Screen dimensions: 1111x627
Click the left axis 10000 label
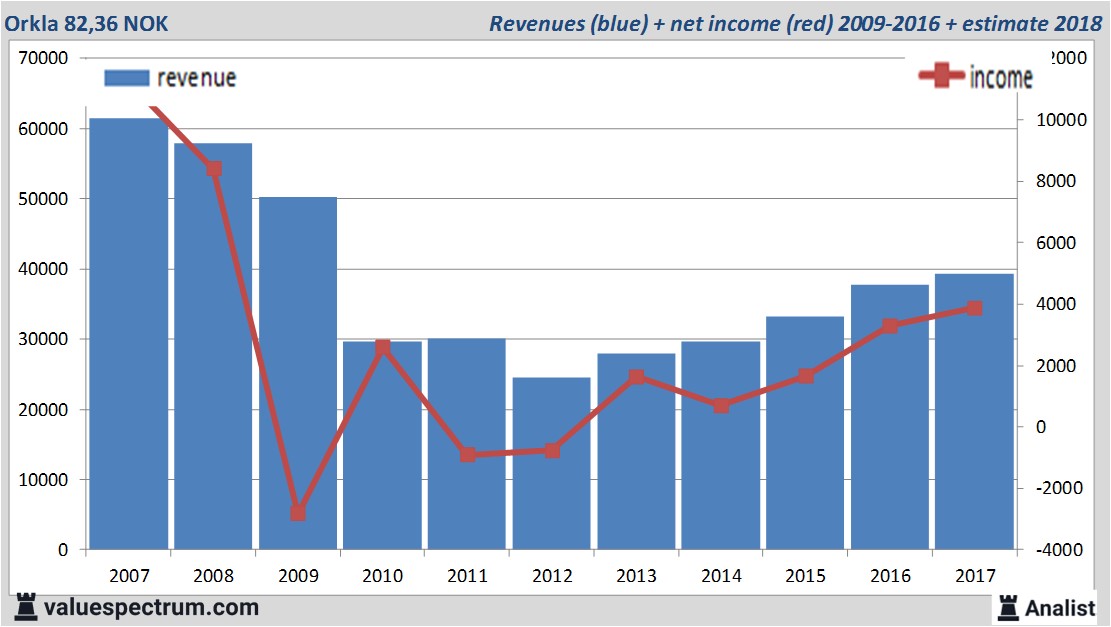pyautogui.click(x=43, y=480)
